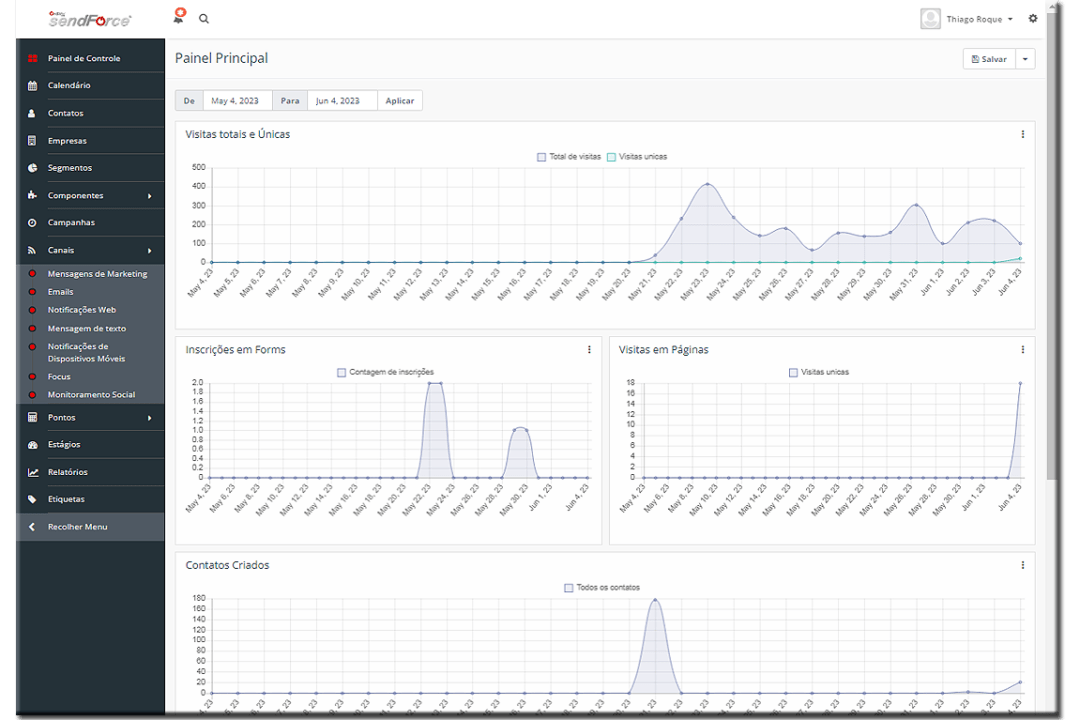1080x720 pixels.
Task: Click the Etiquetas tag icon
Action: point(32,500)
